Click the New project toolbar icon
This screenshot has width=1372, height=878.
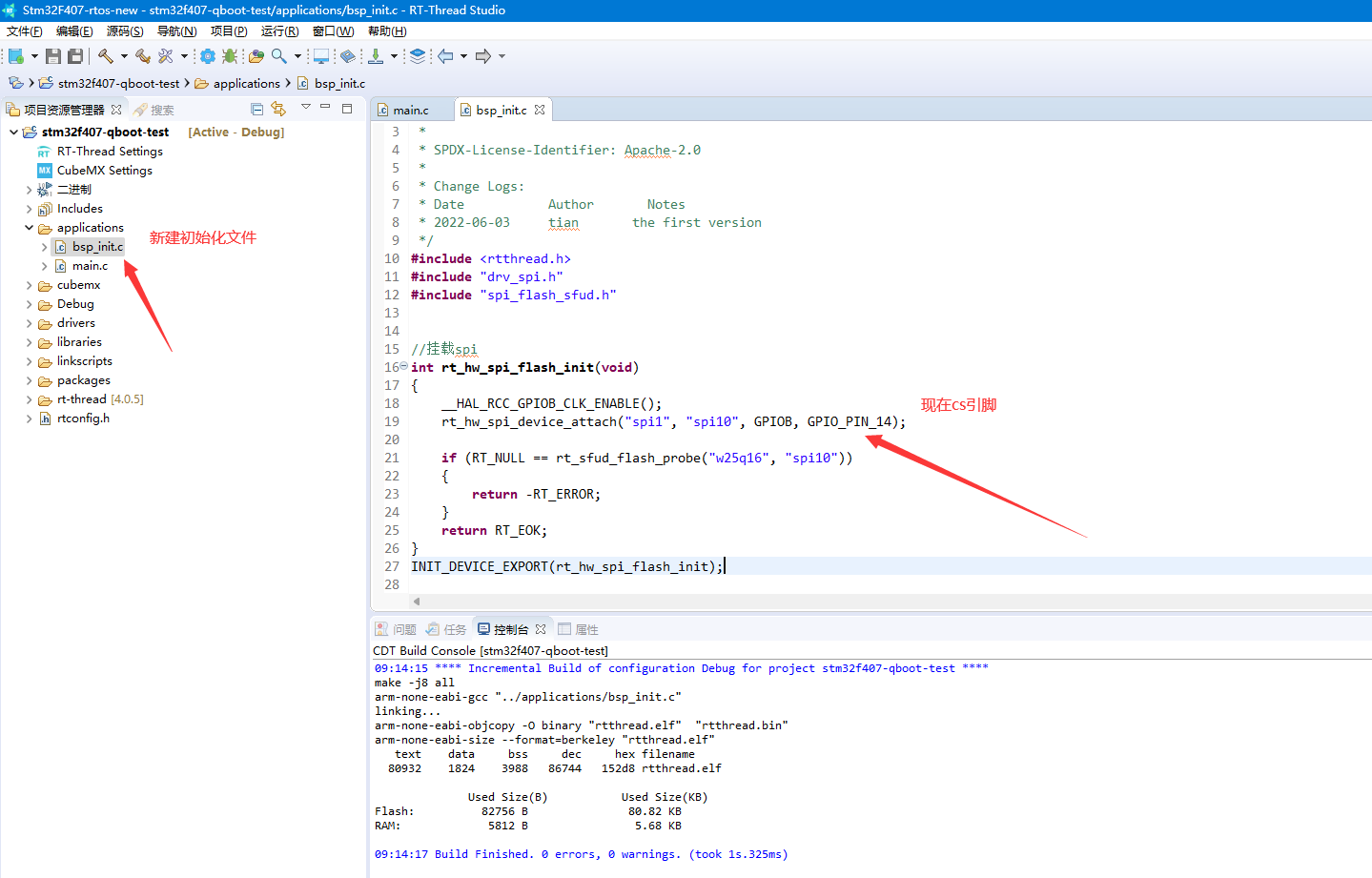(x=15, y=56)
